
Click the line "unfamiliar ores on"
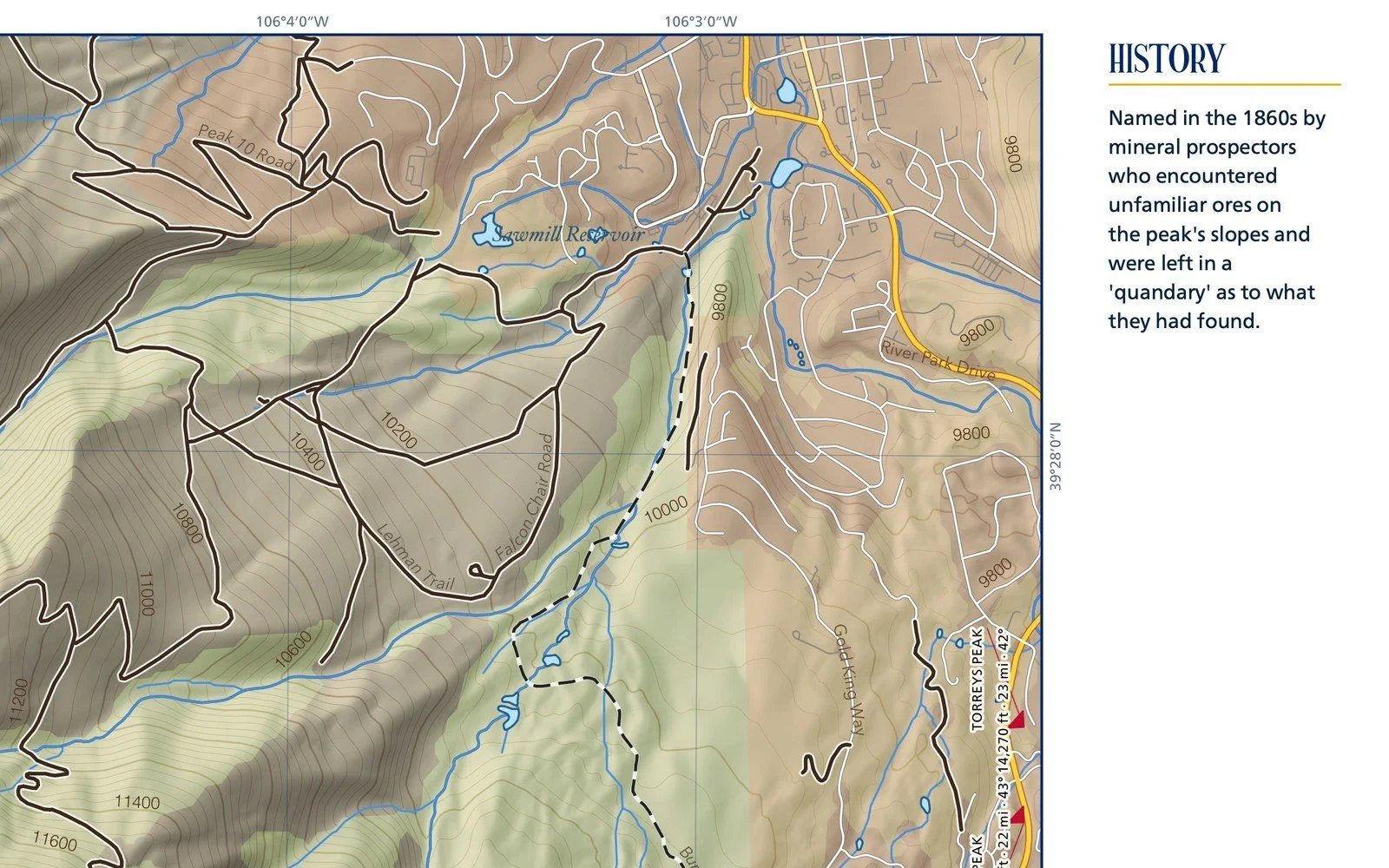(1195, 205)
